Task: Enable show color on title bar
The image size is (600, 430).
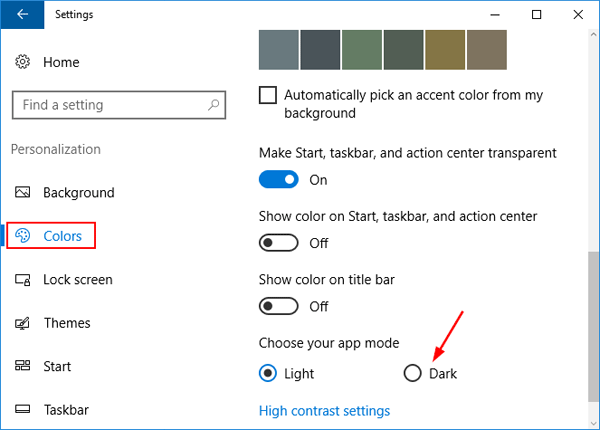Action: (x=279, y=305)
